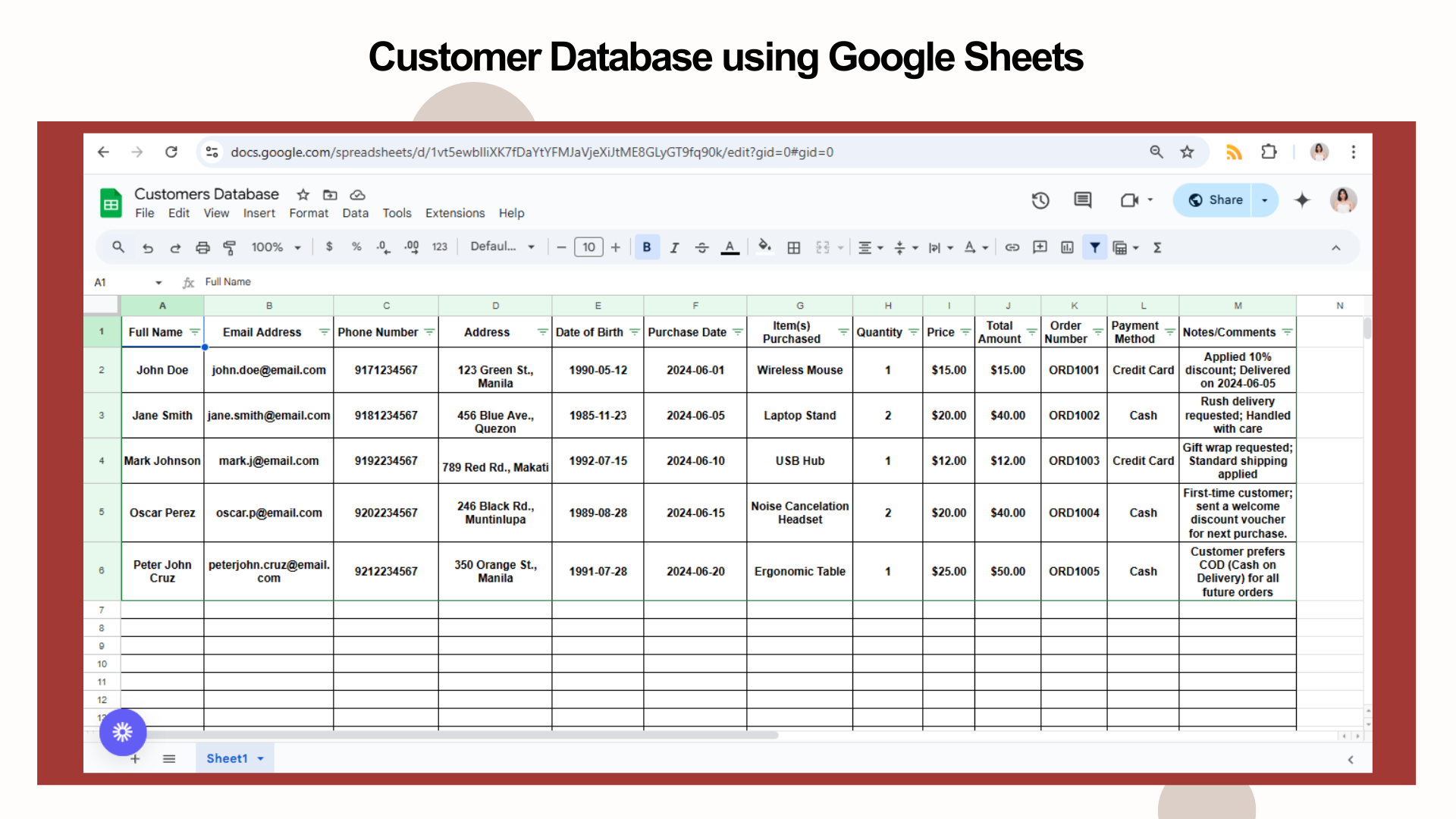This screenshot has width=1456, height=819.
Task: Toggle the filter button in toolbar
Action: tap(1094, 247)
